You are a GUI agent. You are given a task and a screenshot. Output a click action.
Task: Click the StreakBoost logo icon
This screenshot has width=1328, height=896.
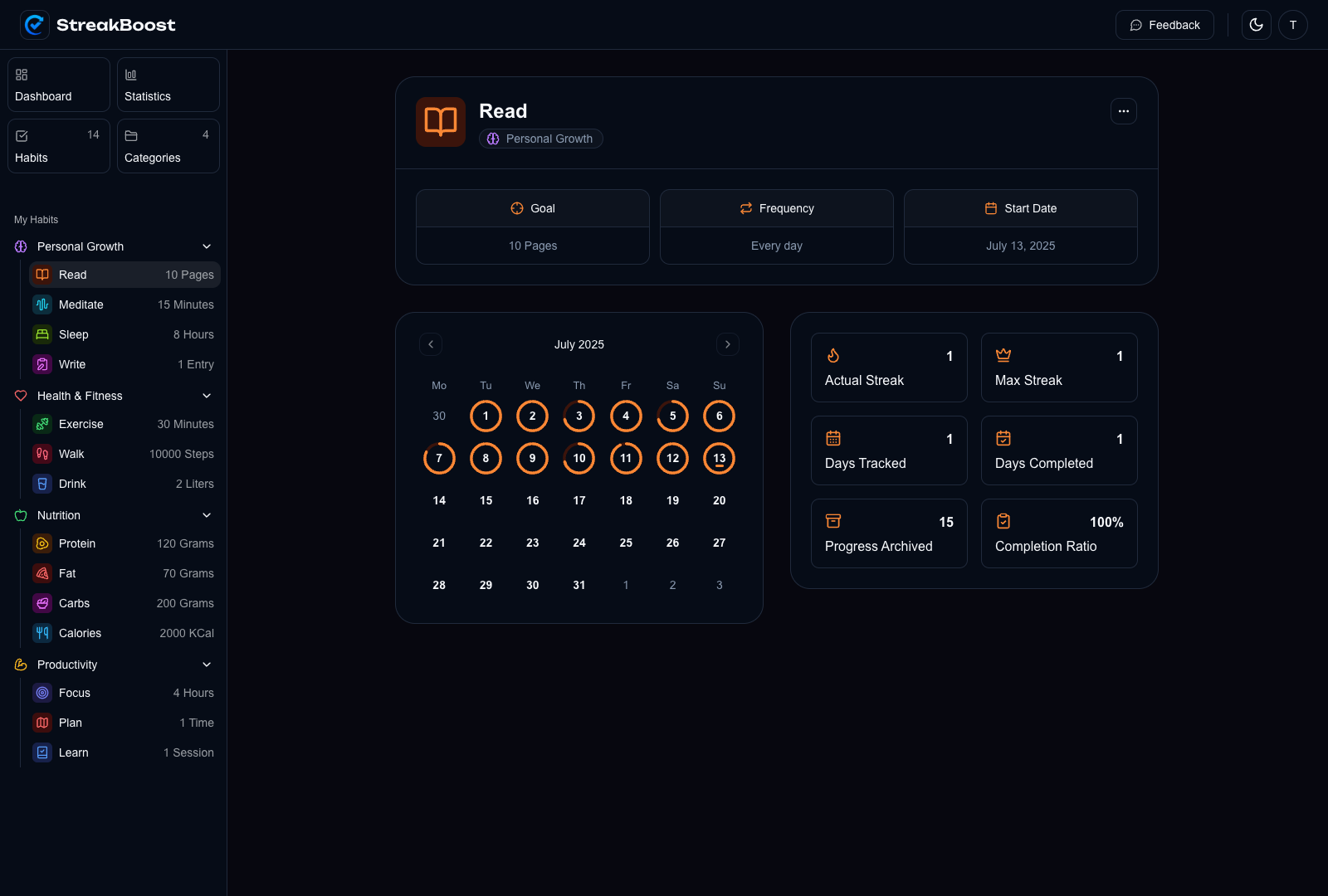click(x=35, y=25)
